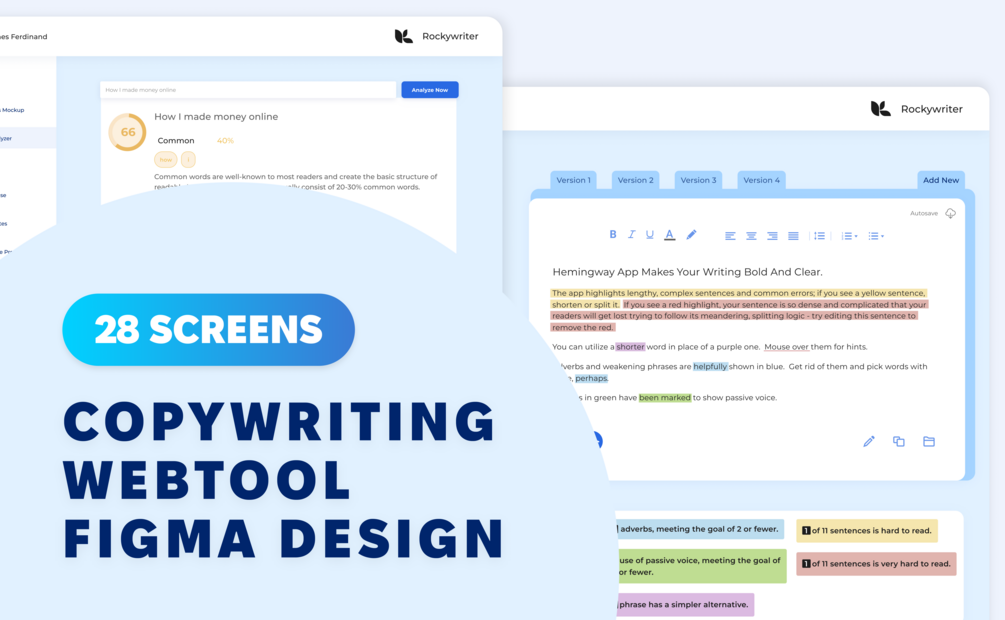Screen dimensions: 1005x620
Task: Click the 'i' word tag
Action: point(188,159)
